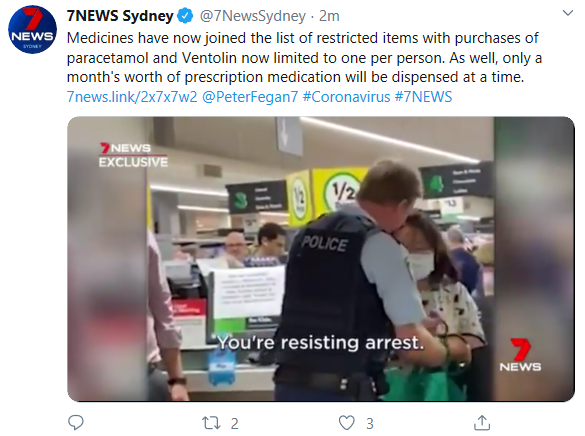Open the 7news.link/2x7x7w2 link
Image resolution: width=585 pixels, height=436 pixels.
coord(132,97)
